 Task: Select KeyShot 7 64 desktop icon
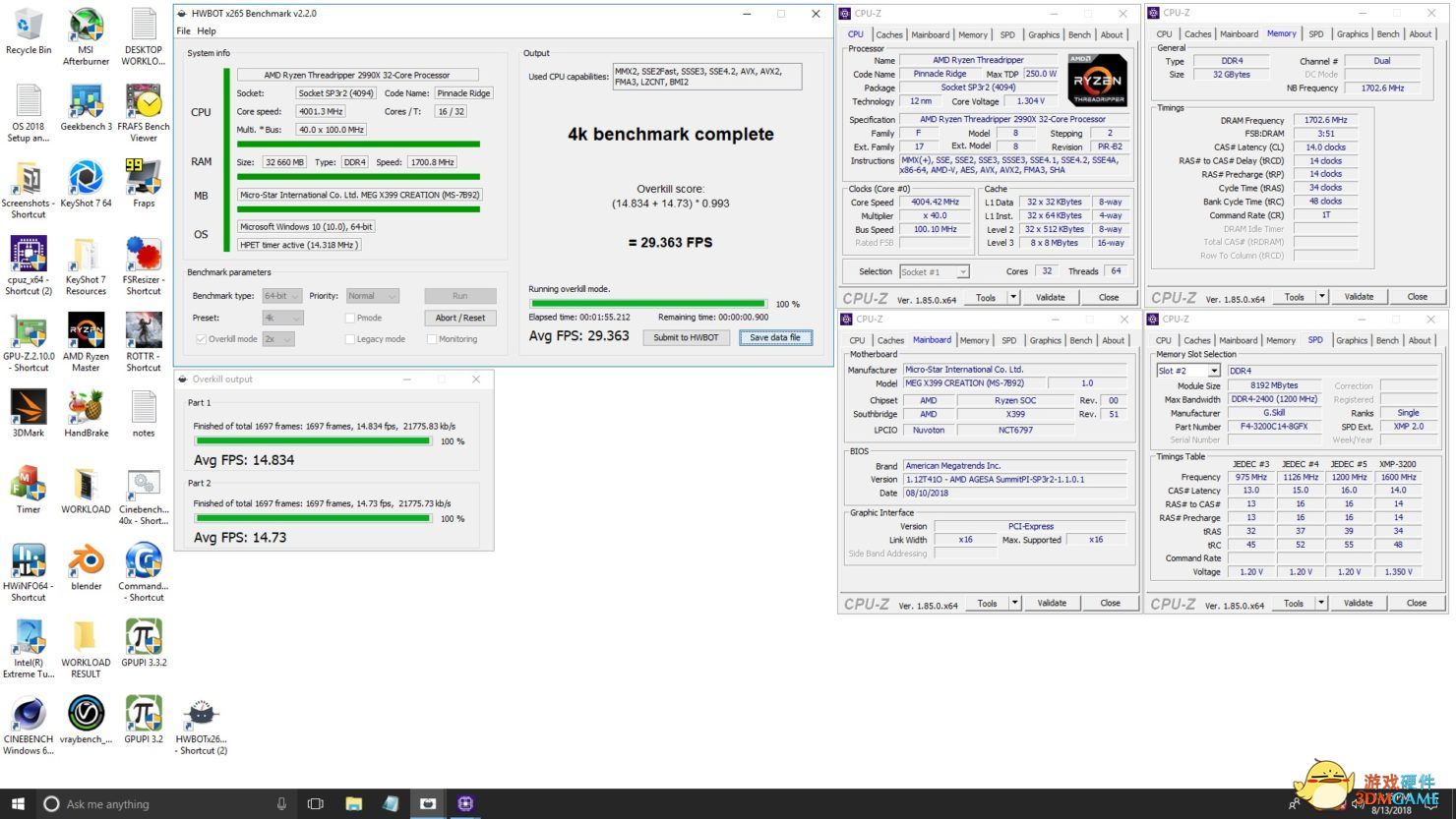coord(86,184)
